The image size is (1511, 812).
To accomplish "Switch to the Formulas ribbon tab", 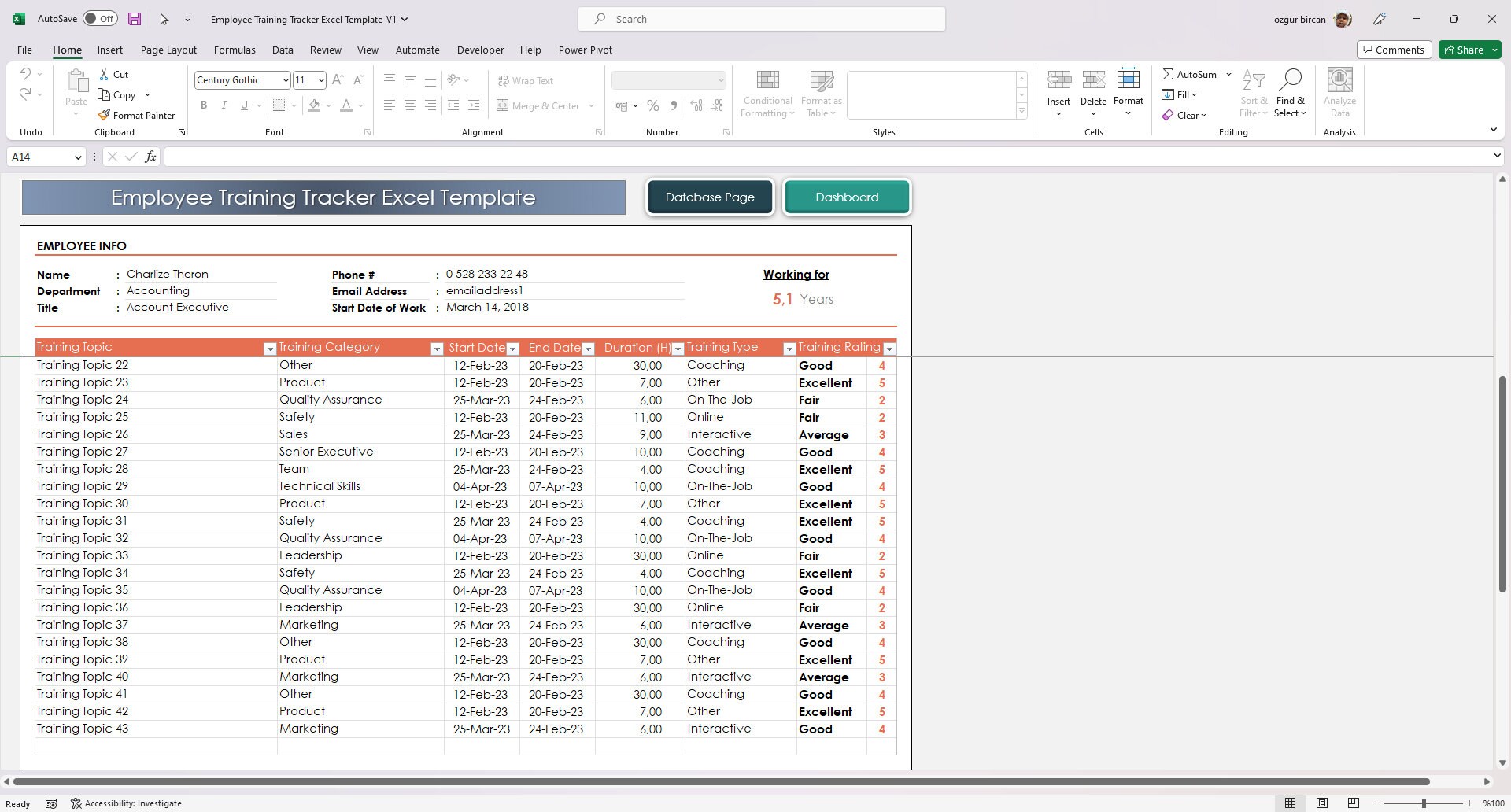I will point(235,50).
